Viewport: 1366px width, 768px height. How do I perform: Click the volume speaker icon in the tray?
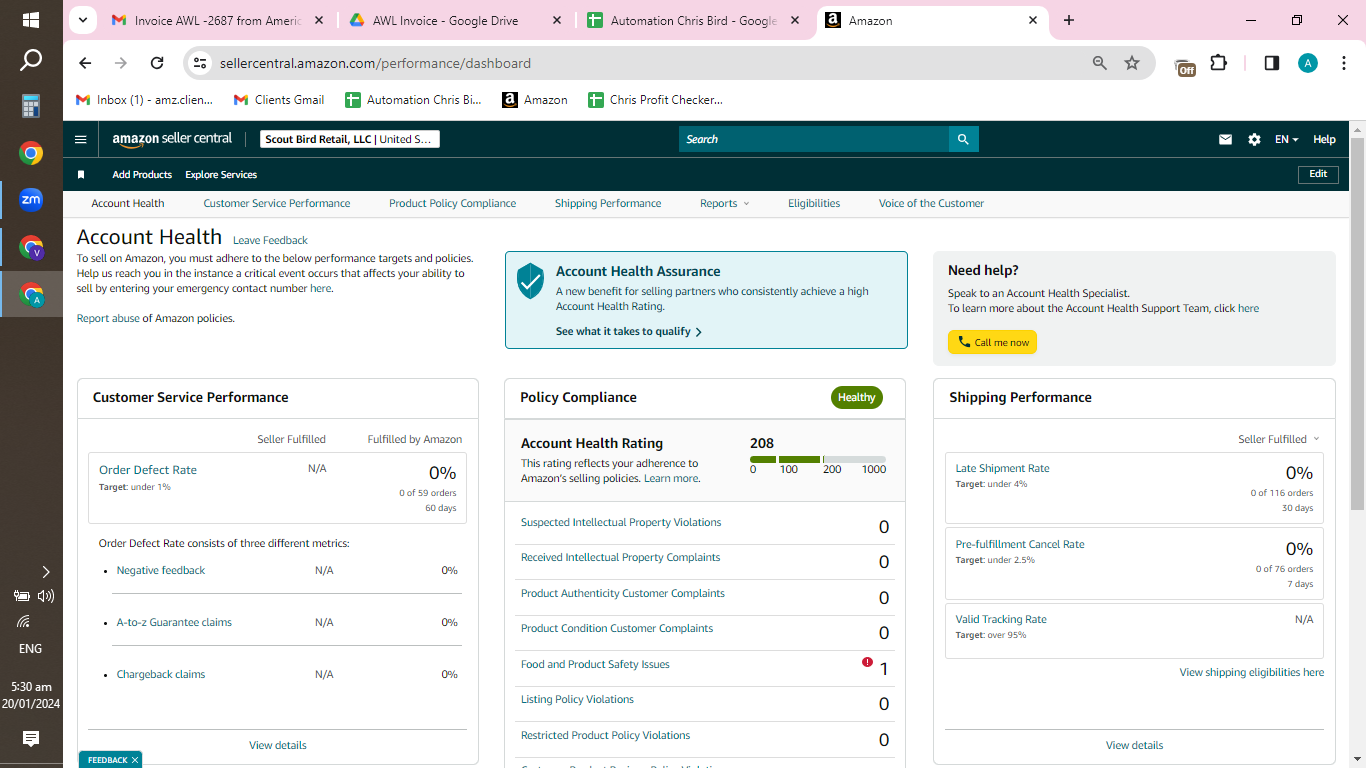[x=46, y=596]
